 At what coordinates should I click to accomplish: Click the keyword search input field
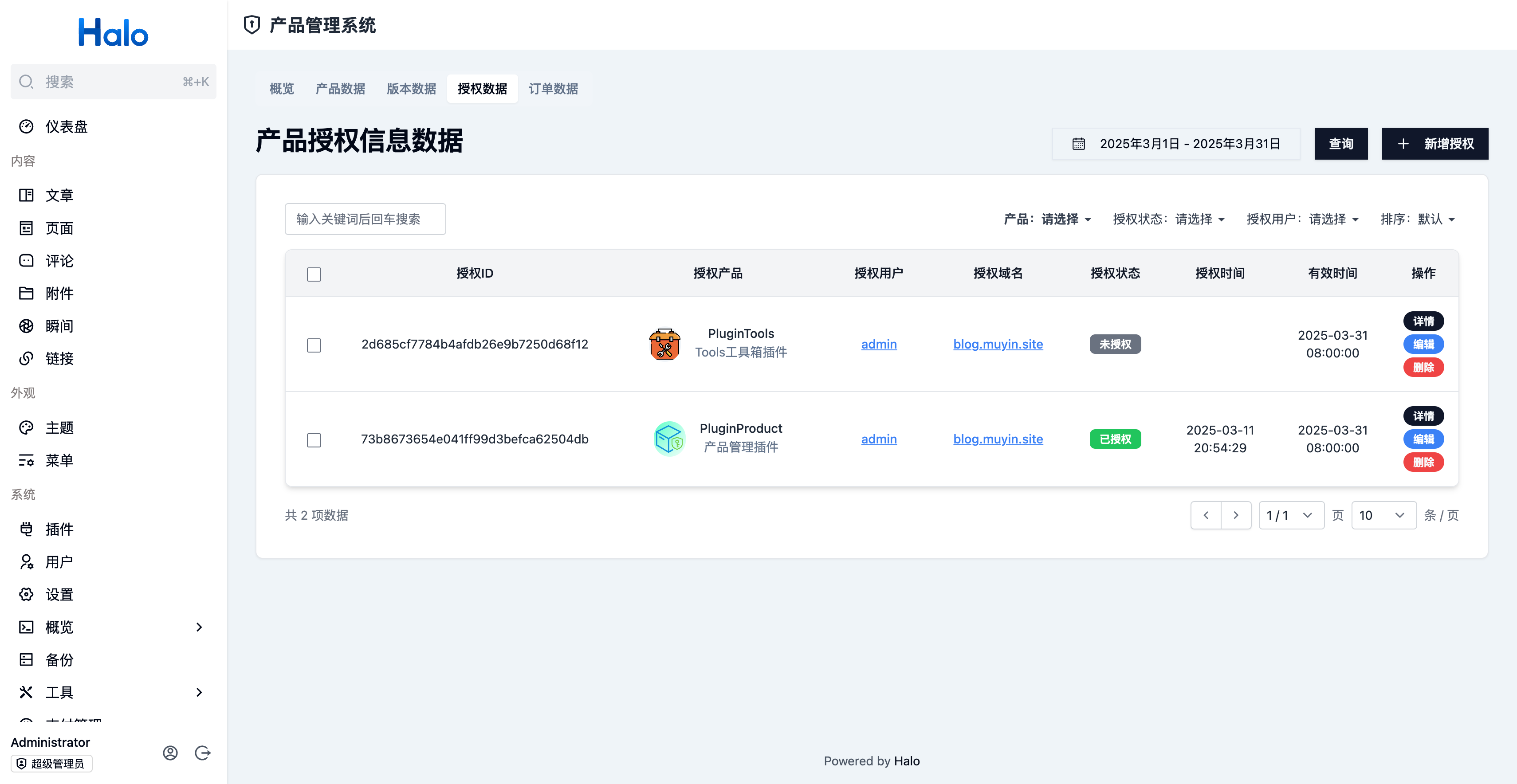(365, 218)
